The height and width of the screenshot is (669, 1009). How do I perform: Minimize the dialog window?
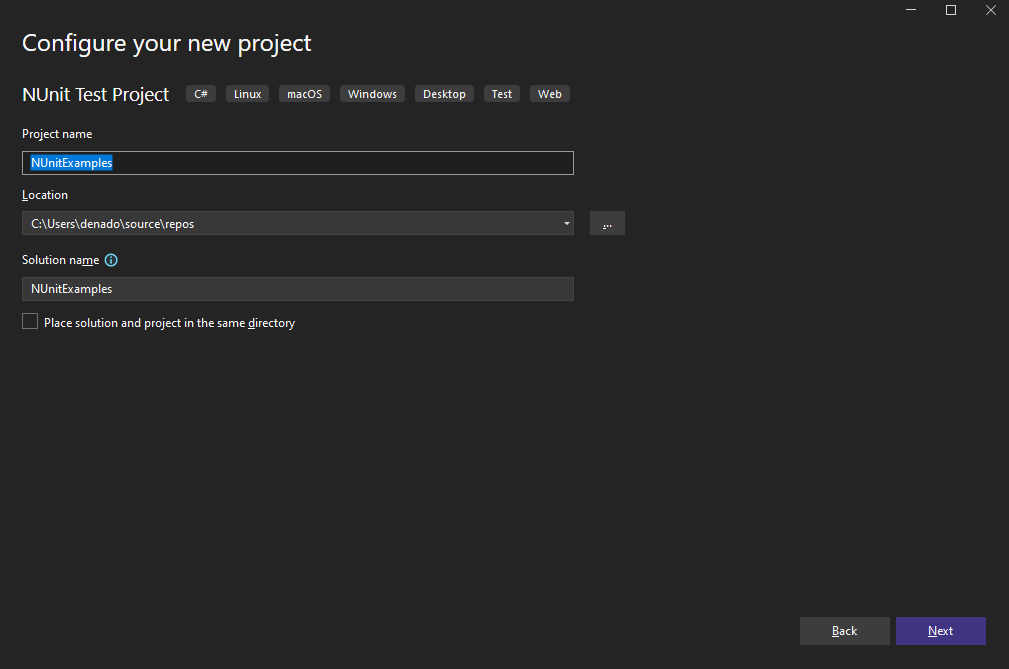point(911,10)
